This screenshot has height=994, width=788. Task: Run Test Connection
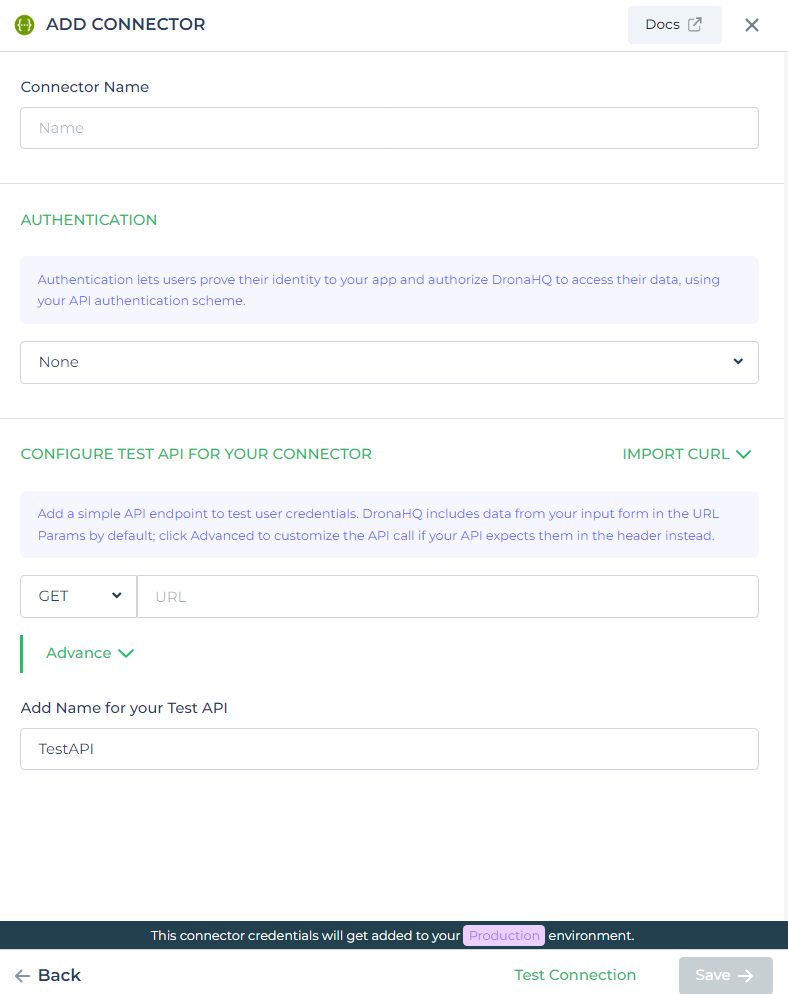coord(575,975)
